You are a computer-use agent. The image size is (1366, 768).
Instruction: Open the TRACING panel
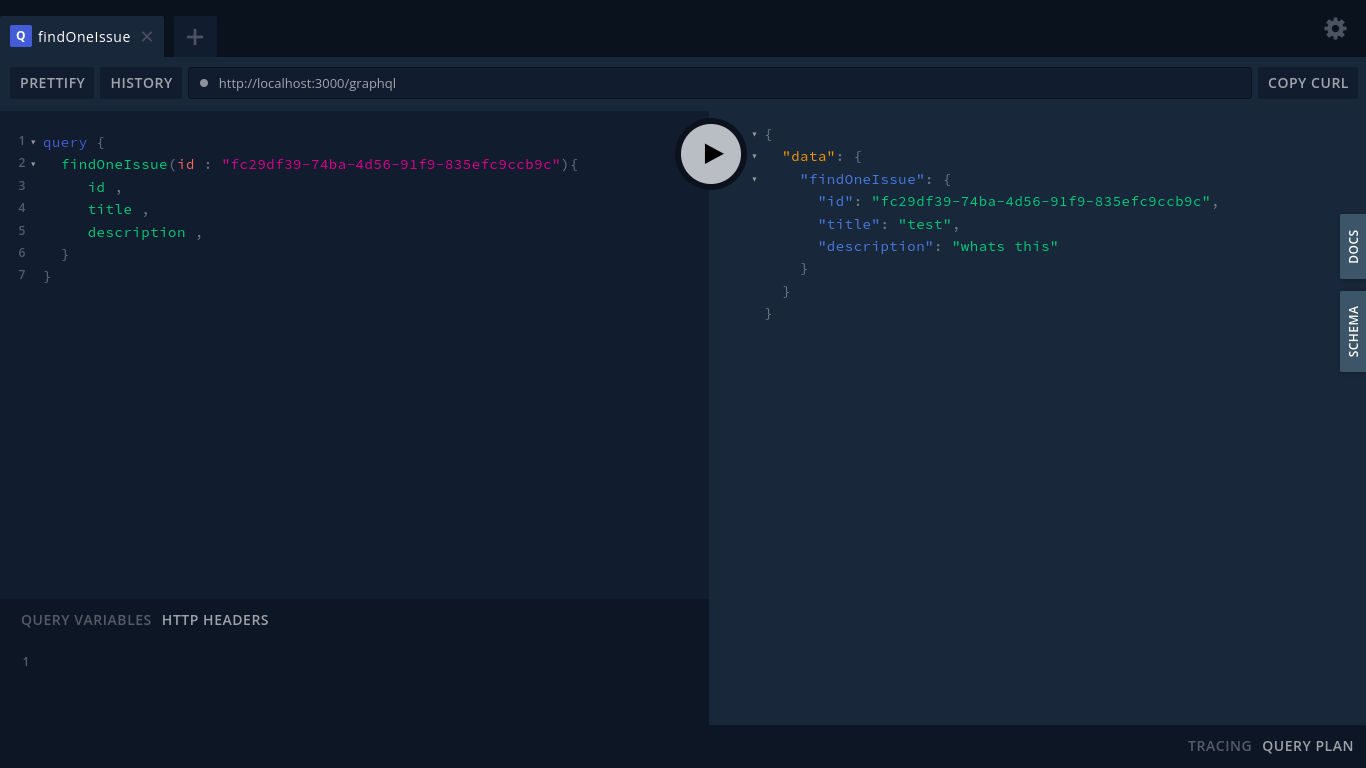[x=1219, y=746]
